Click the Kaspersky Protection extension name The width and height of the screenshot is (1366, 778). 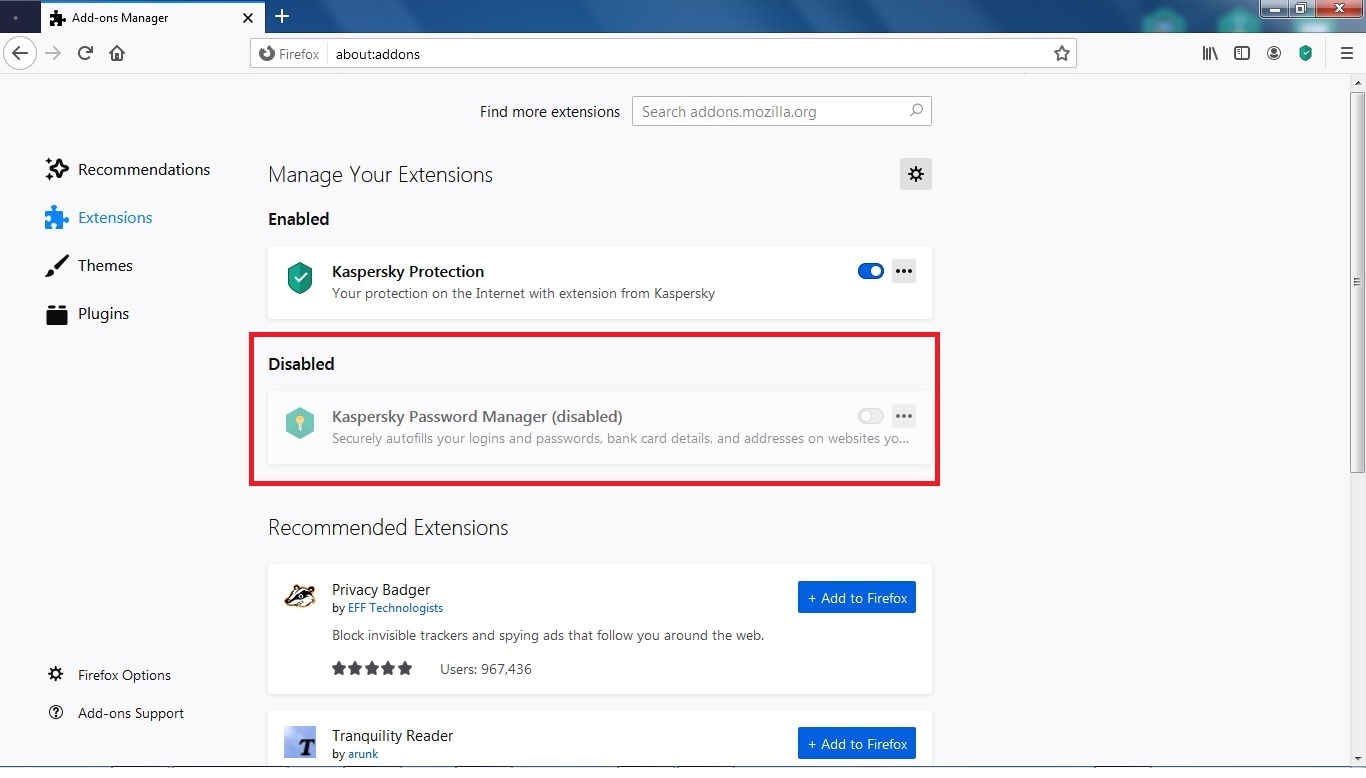click(x=408, y=271)
